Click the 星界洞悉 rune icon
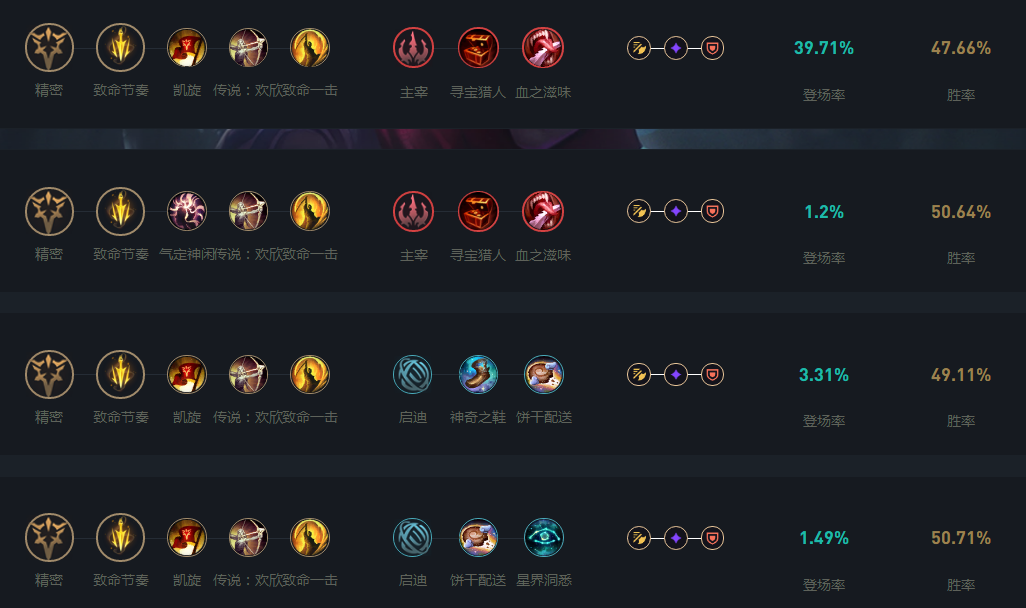Screen dimensions: 1026x608 pyautogui.click(x=544, y=538)
